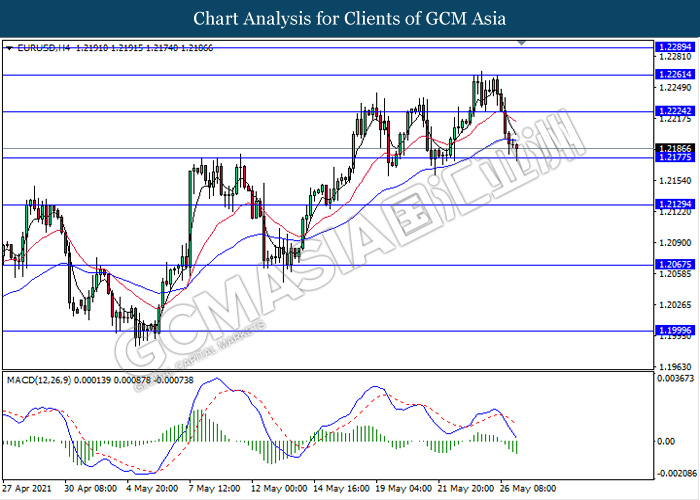The image size is (700, 500).
Task: Select the 1.21775 support level label
Action: point(675,157)
